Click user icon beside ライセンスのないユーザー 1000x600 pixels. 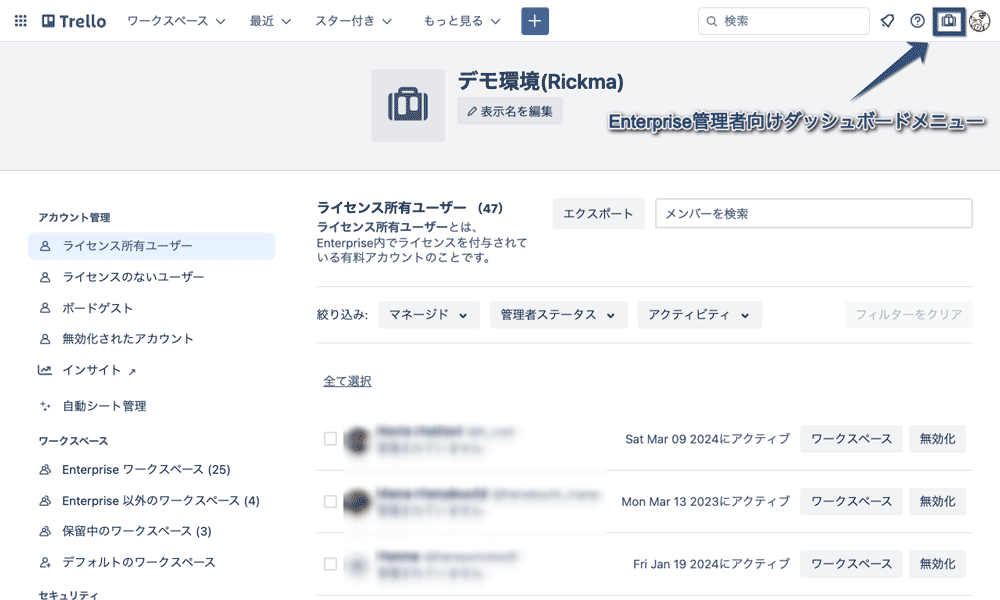pyautogui.click(x=45, y=277)
